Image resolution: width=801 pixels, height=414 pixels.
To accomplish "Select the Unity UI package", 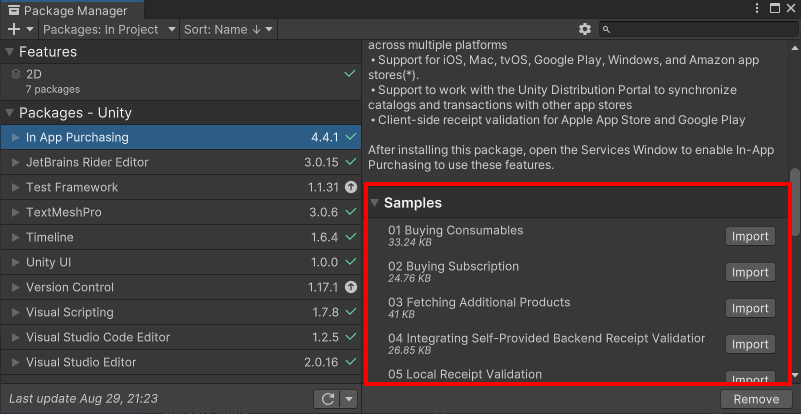I will click(x=181, y=262).
